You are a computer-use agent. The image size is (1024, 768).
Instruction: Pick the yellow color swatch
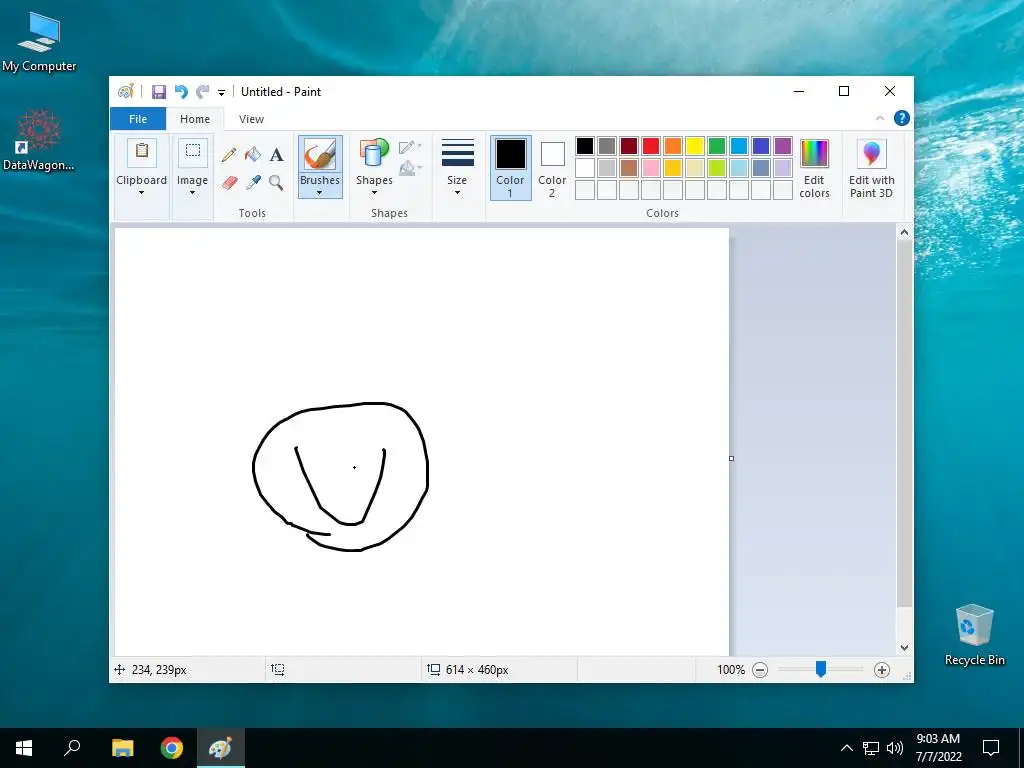tap(695, 146)
